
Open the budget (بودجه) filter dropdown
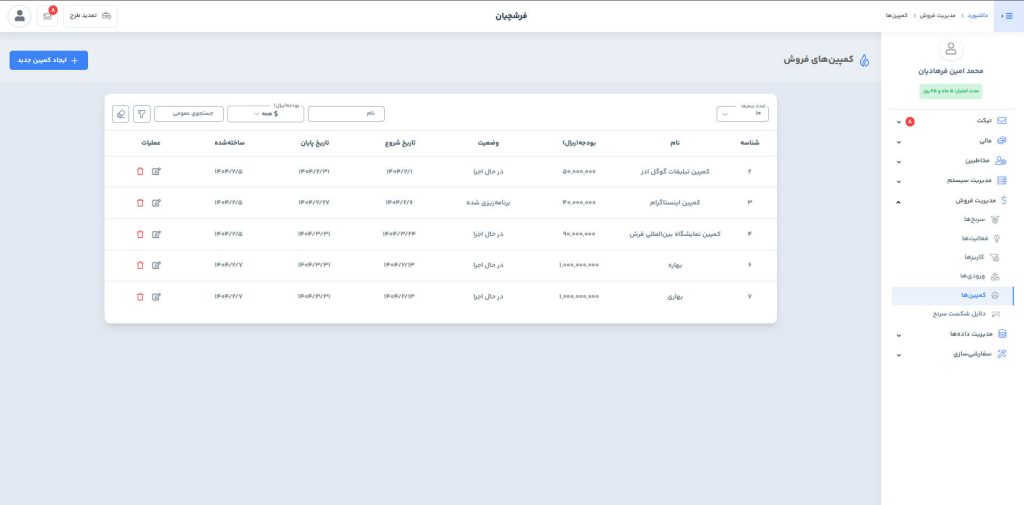265,114
